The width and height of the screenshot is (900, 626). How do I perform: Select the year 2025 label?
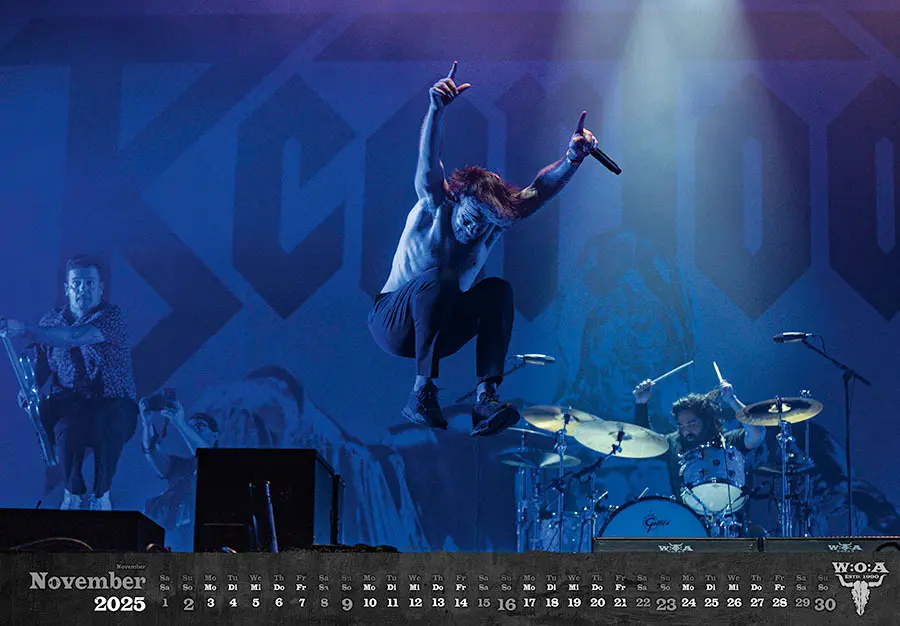pyautogui.click(x=120, y=604)
